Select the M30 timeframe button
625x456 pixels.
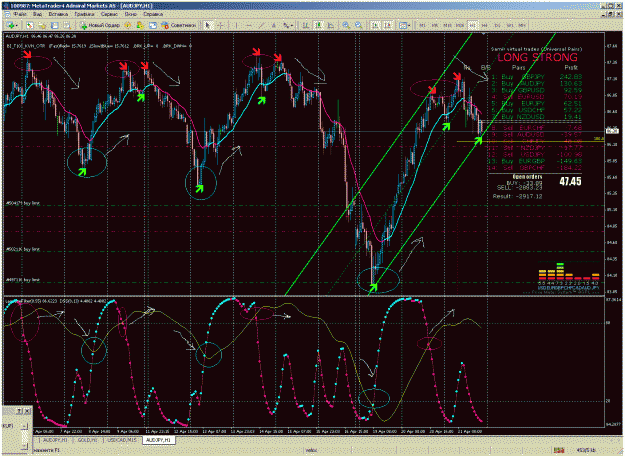click(x=460, y=25)
